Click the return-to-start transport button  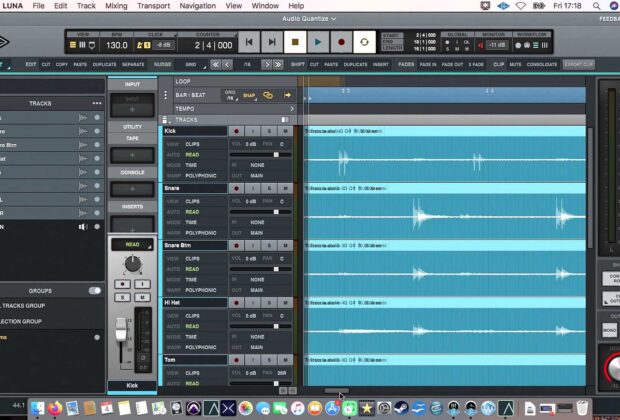click(247, 42)
